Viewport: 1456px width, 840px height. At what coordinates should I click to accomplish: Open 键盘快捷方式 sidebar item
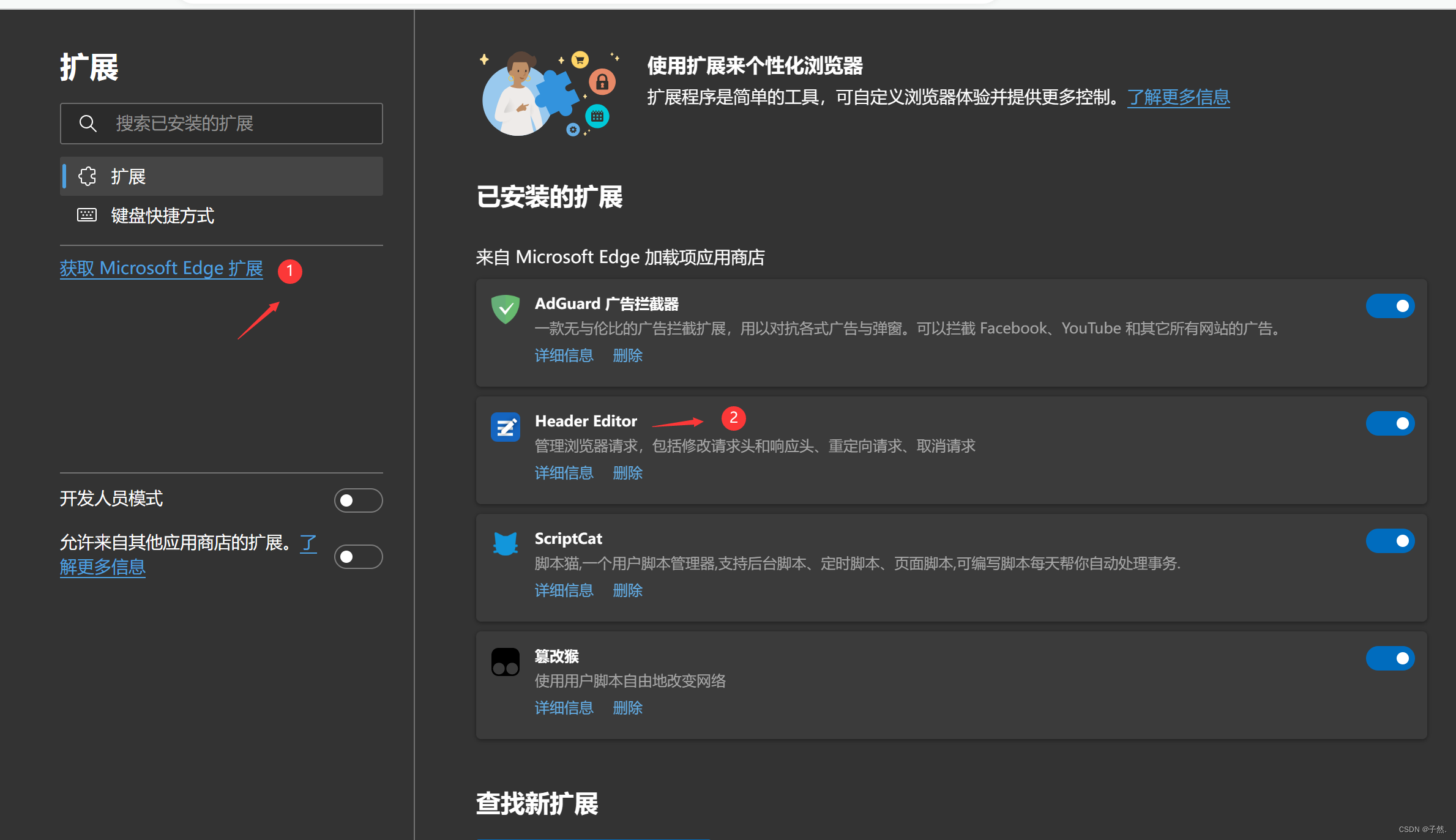pos(222,215)
